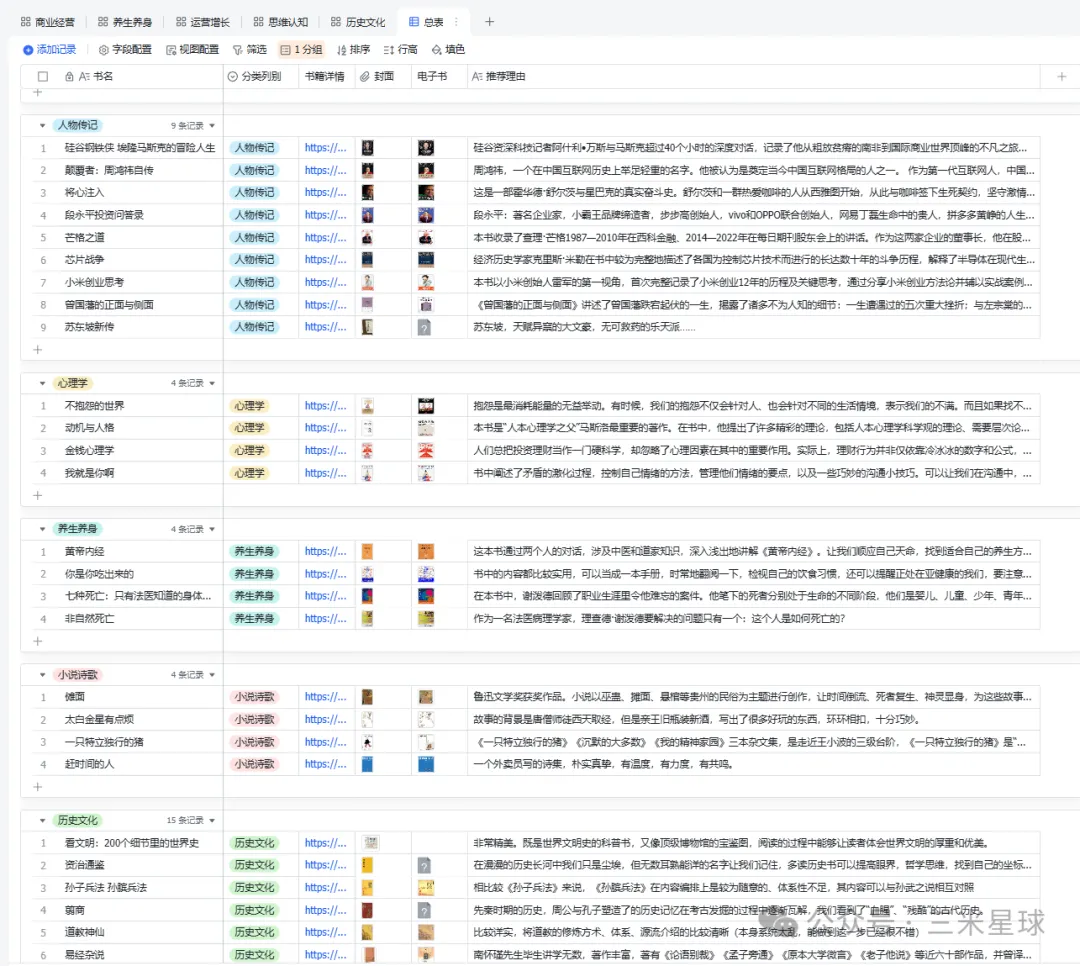Add a new column with the header plus
1080x966 pixels.
pos(1061,76)
